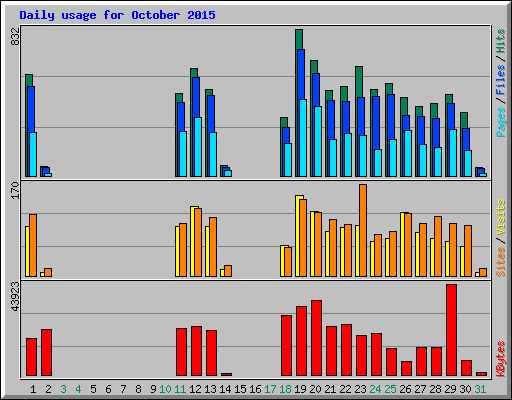Click the red KBytes bar for day 20
The height and width of the screenshot is (400, 512).
[316, 338]
